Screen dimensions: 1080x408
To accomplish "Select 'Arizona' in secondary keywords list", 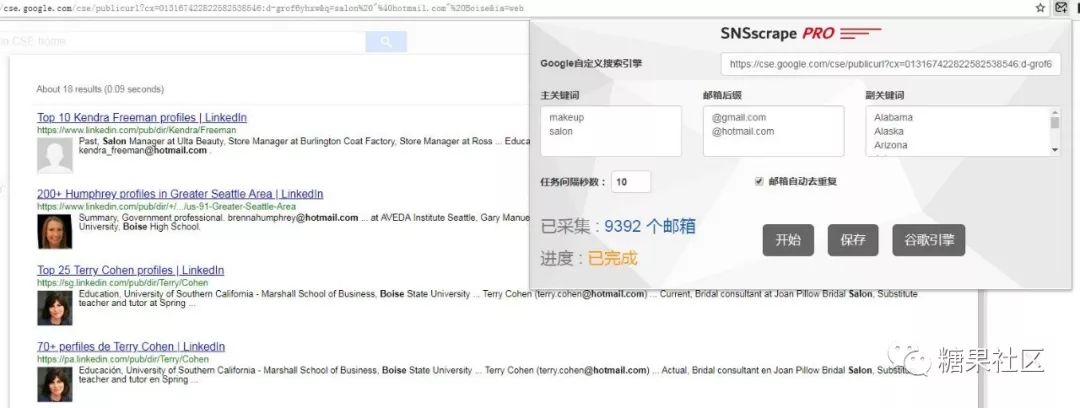I will (x=891, y=145).
